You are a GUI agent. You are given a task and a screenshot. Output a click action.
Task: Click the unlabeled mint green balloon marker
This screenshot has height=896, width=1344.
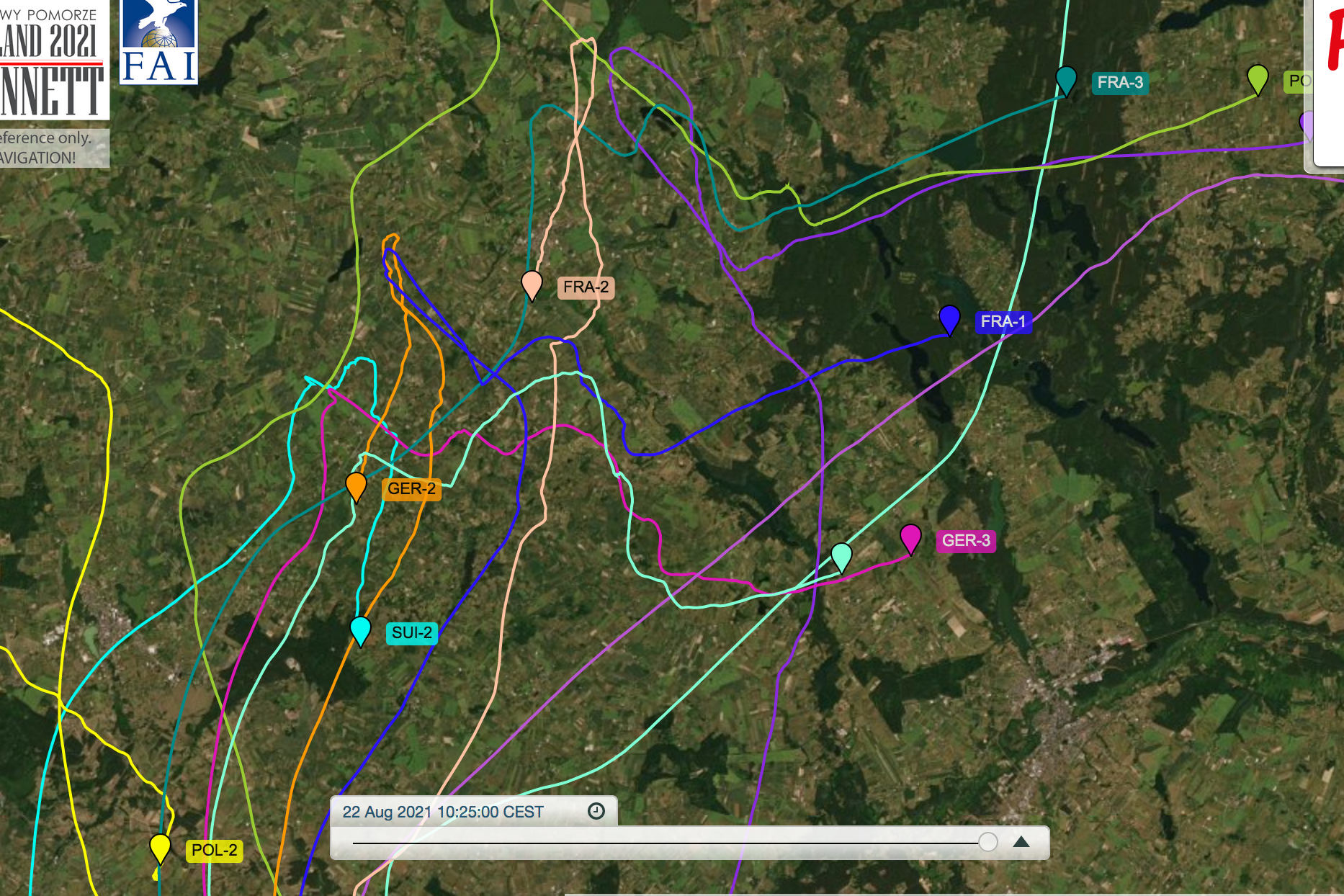841,555
